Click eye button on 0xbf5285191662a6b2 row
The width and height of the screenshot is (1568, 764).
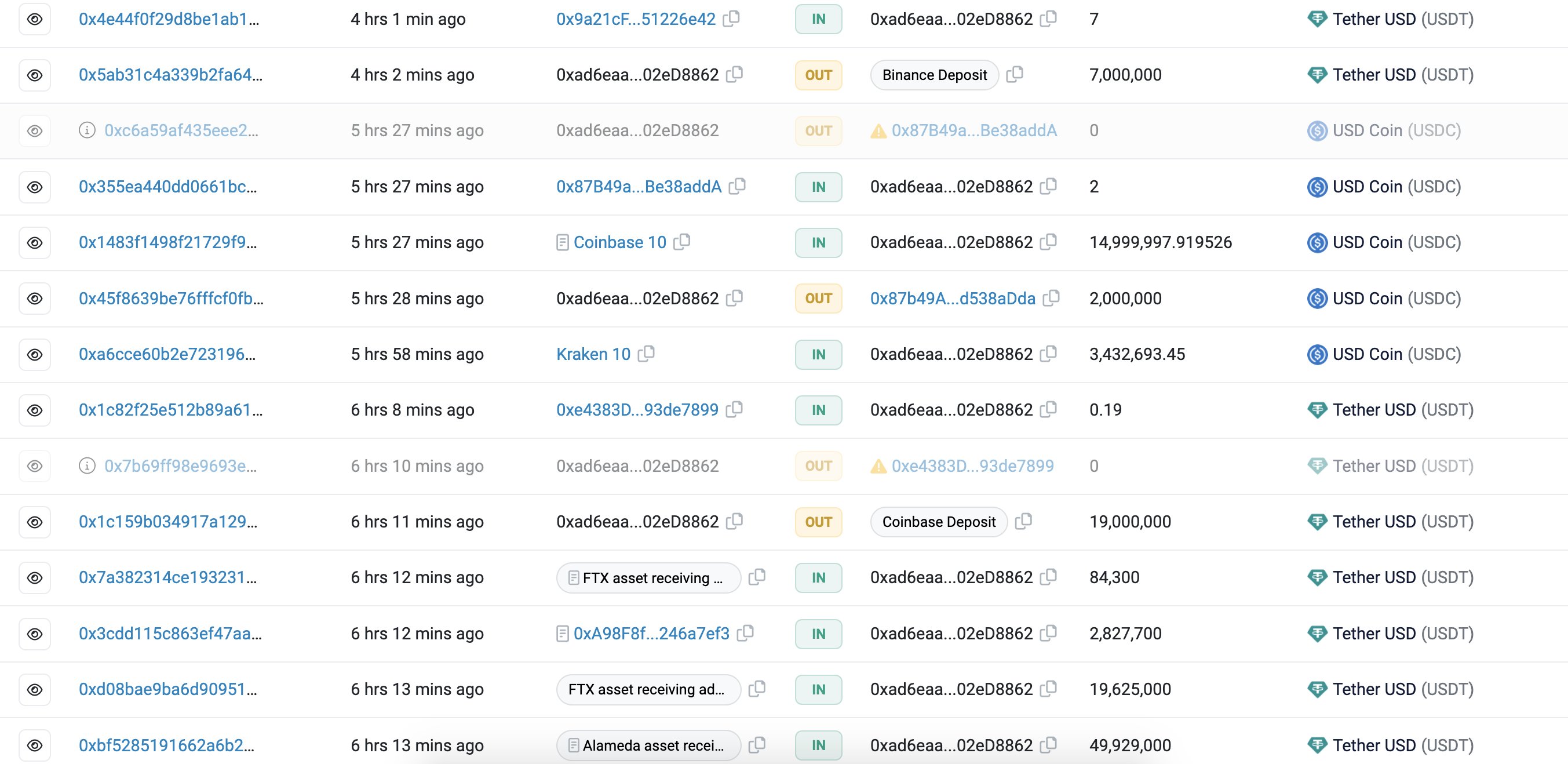[35, 745]
